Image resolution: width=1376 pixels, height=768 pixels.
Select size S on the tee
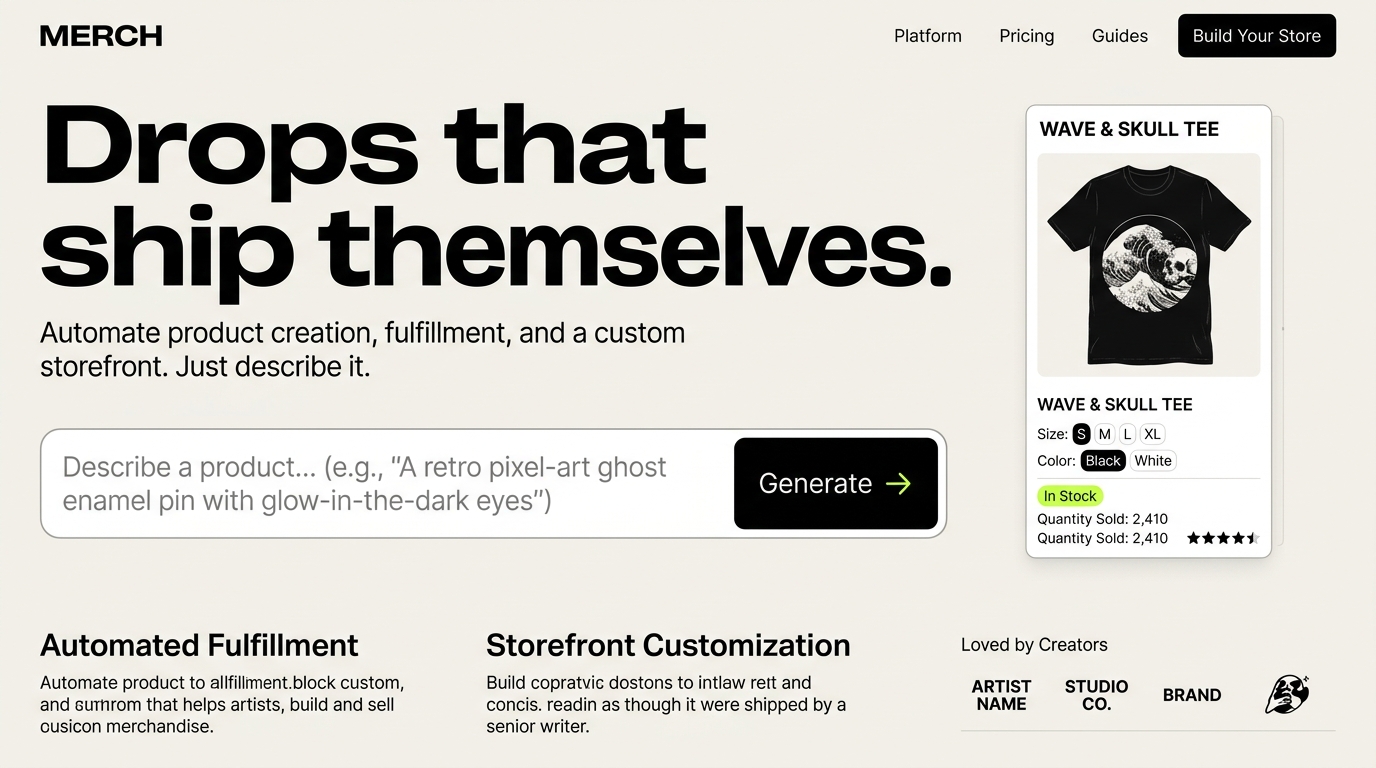(1081, 434)
